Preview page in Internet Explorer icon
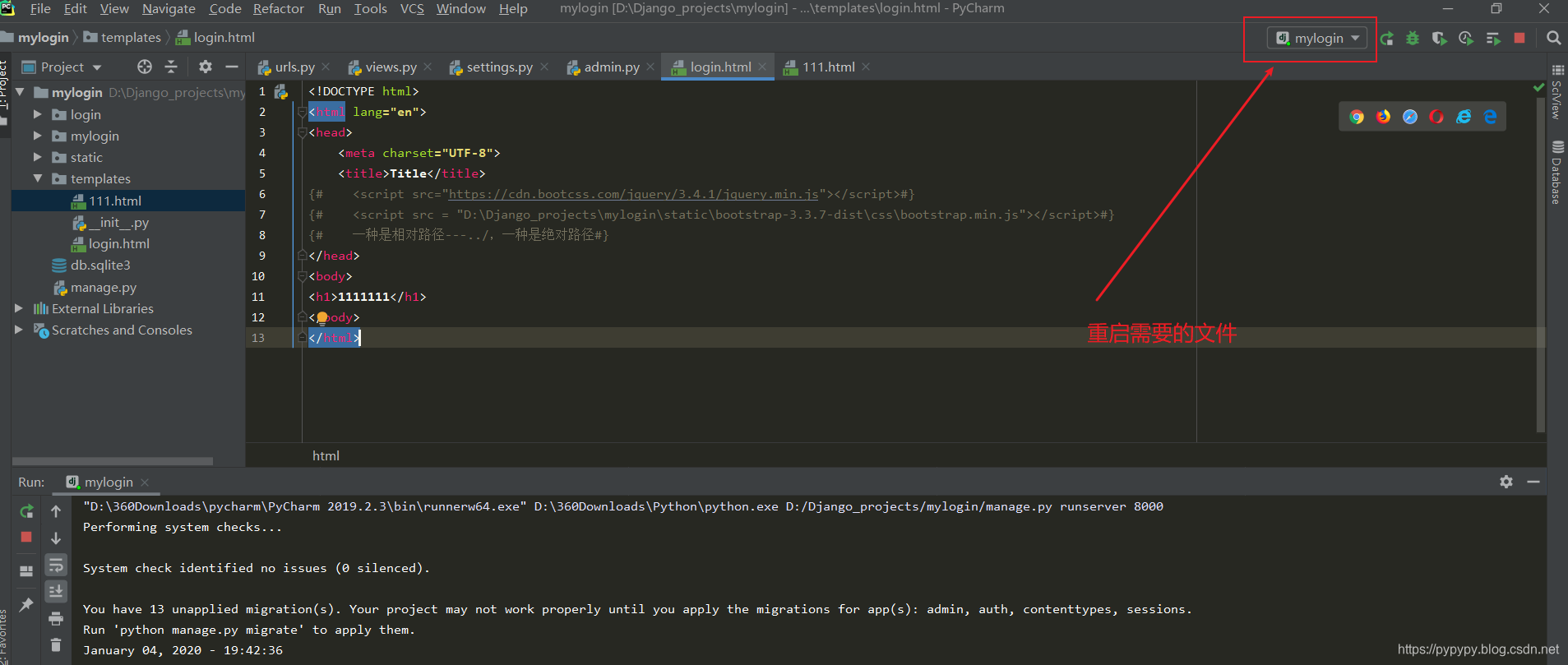The image size is (1568, 665). tap(1464, 117)
